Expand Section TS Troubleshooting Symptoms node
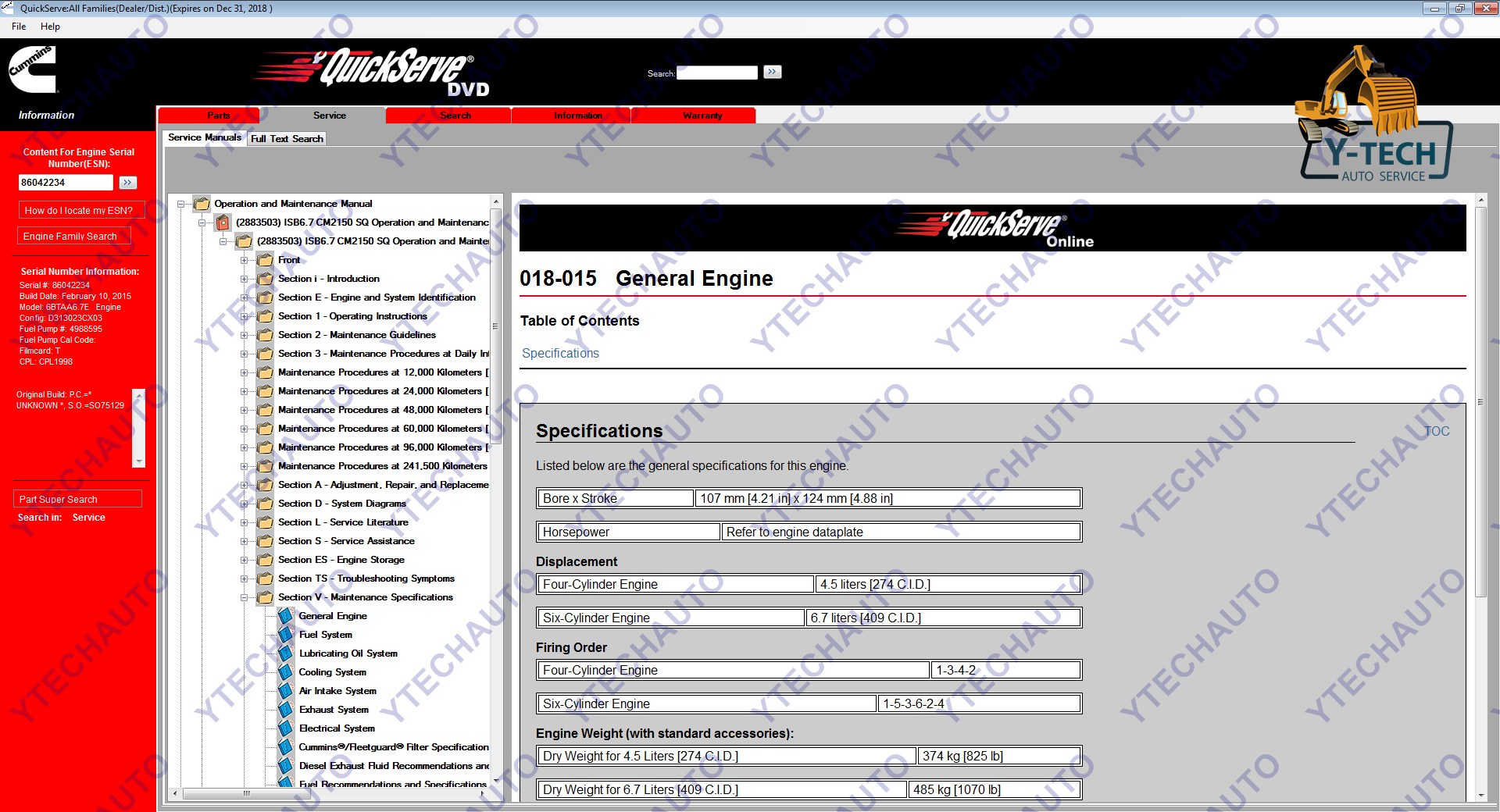This screenshot has width=1500, height=812. pos(245,579)
